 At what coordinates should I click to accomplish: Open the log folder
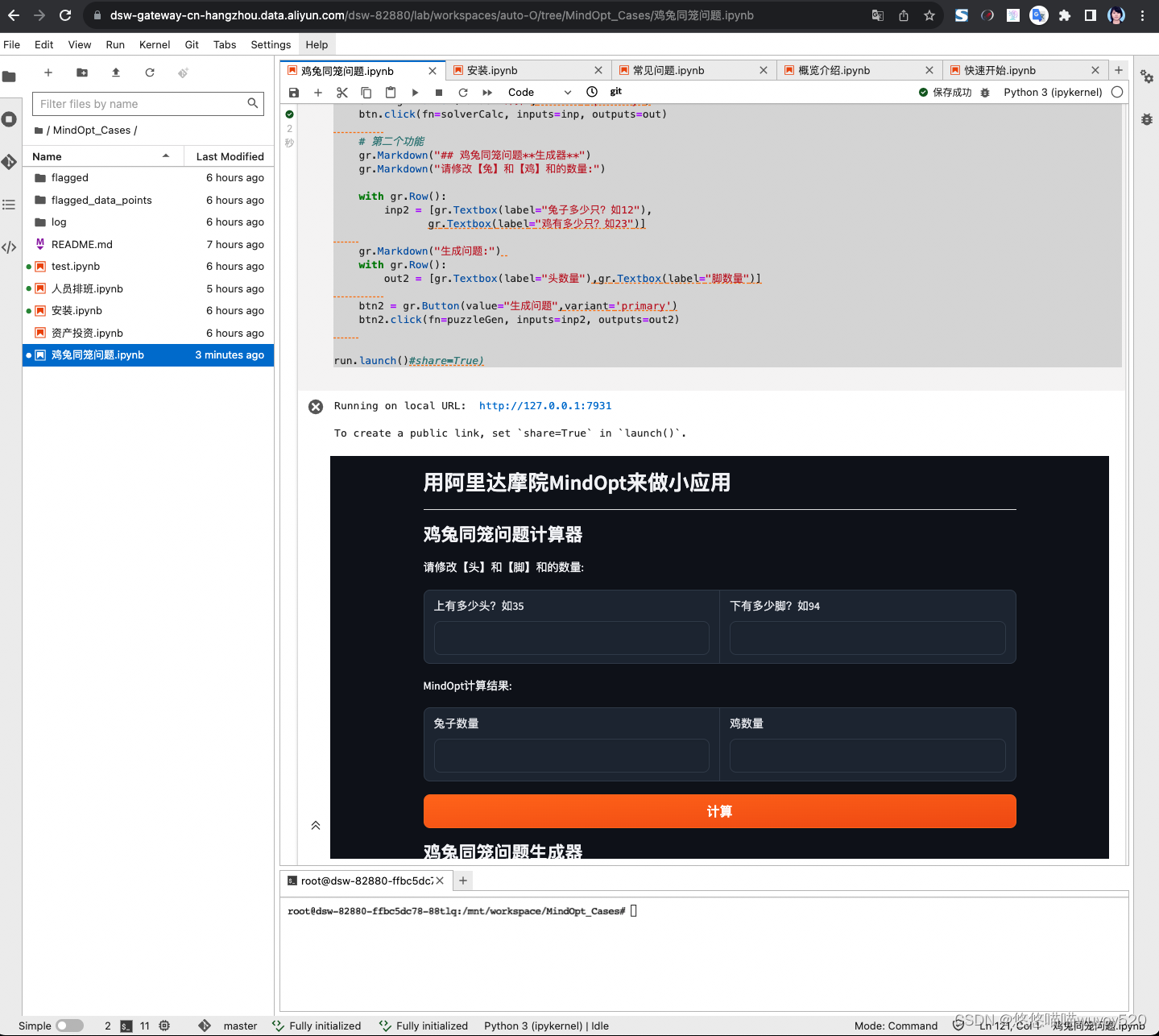[149, 222]
